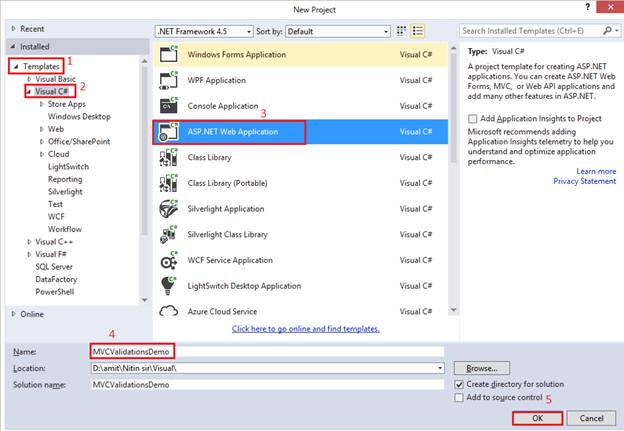Screen dimensions: 624x431
Task: Click the tree pane scroll down arrow
Action: [x=144, y=300]
